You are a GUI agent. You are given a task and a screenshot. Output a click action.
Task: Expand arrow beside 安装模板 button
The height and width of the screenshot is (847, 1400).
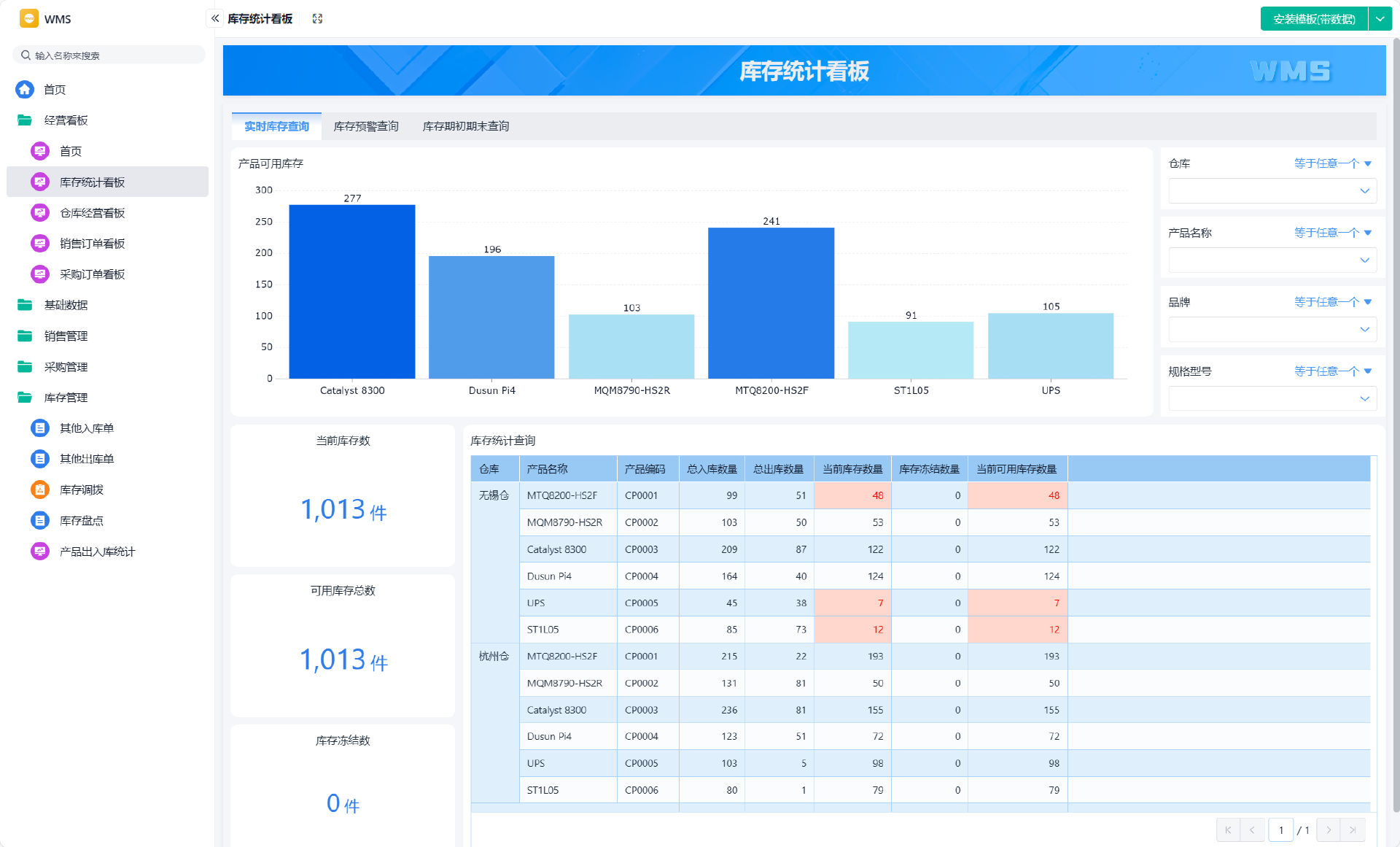pyautogui.click(x=1380, y=19)
